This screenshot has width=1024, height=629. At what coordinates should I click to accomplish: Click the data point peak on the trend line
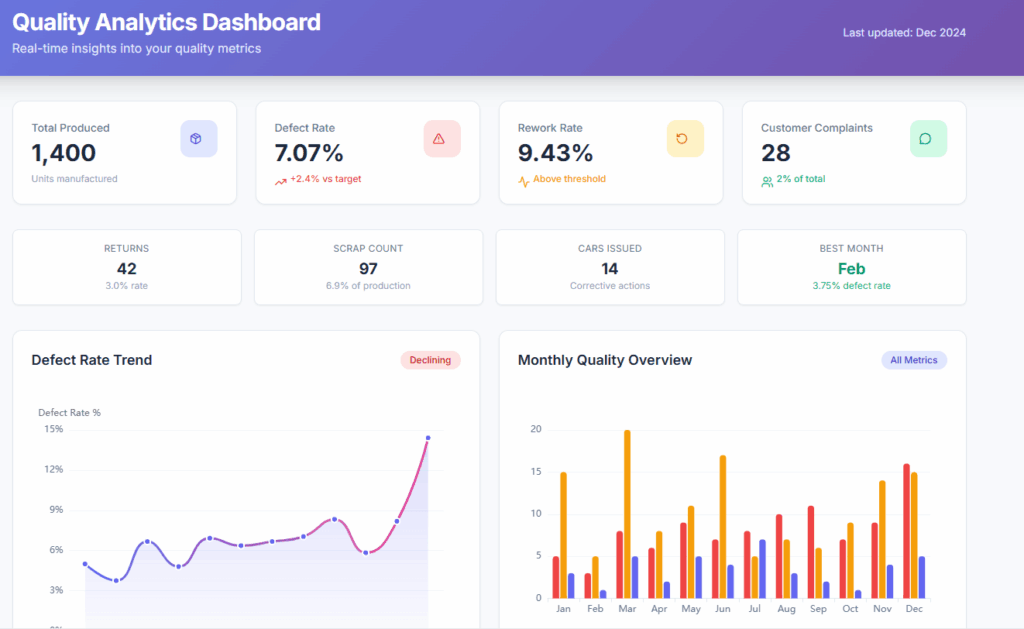[428, 437]
